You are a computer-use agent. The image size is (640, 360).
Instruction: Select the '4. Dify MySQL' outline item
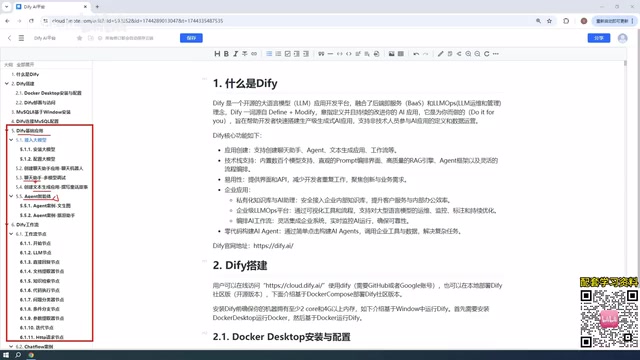tap(35, 121)
